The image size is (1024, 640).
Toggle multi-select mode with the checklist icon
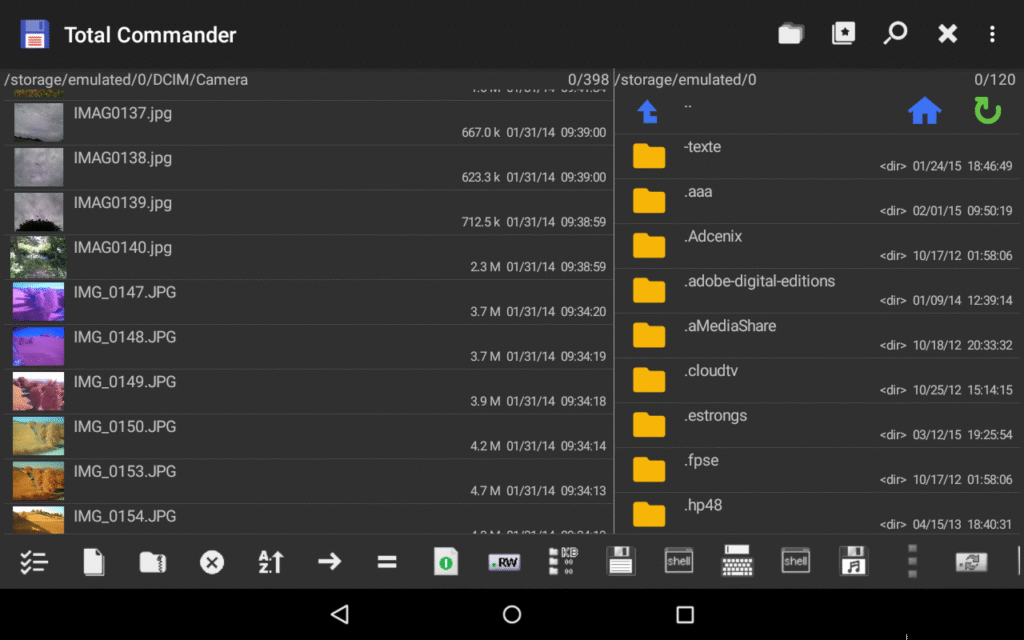(34, 561)
